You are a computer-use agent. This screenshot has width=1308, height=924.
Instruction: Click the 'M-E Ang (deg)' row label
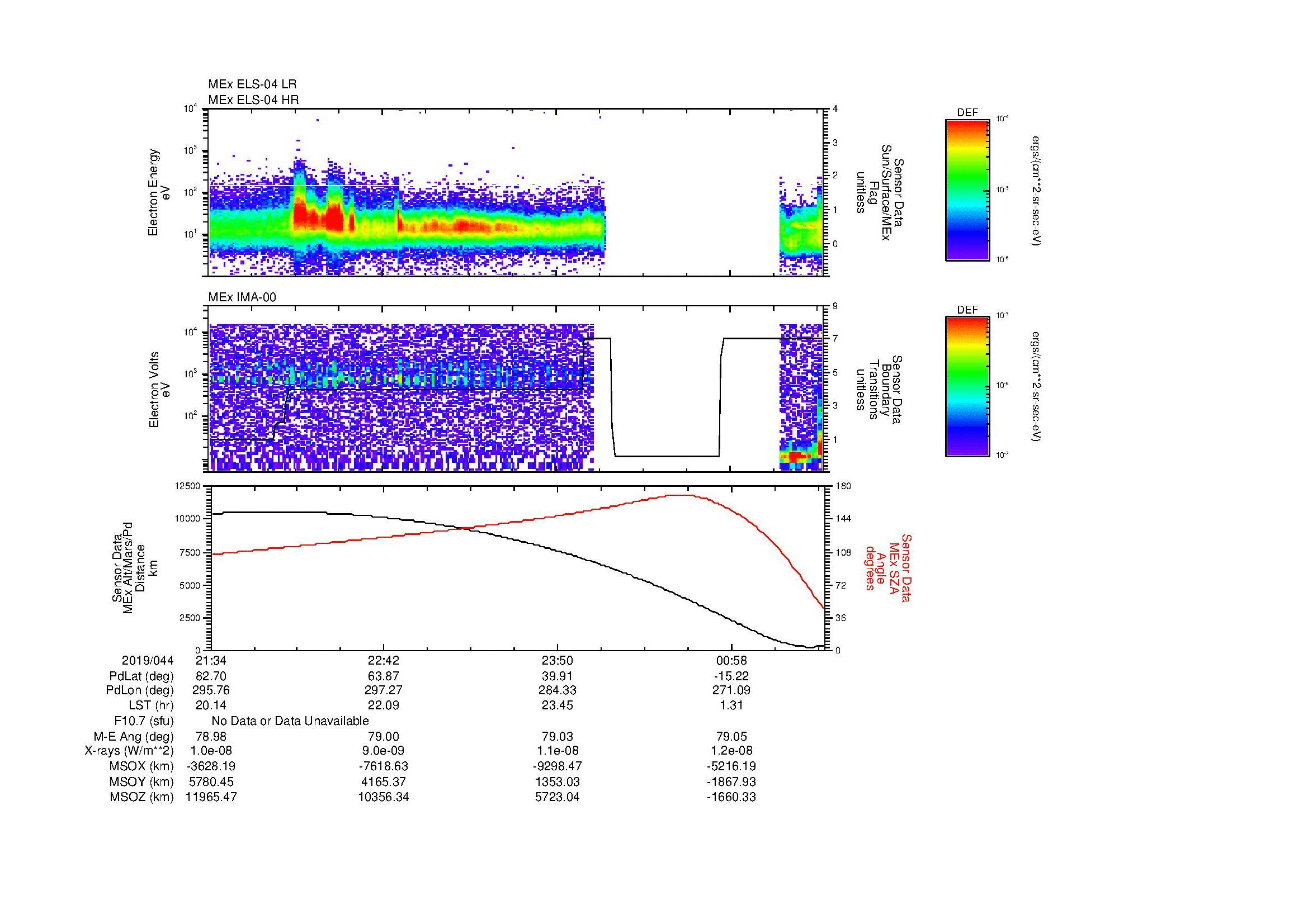[133, 736]
